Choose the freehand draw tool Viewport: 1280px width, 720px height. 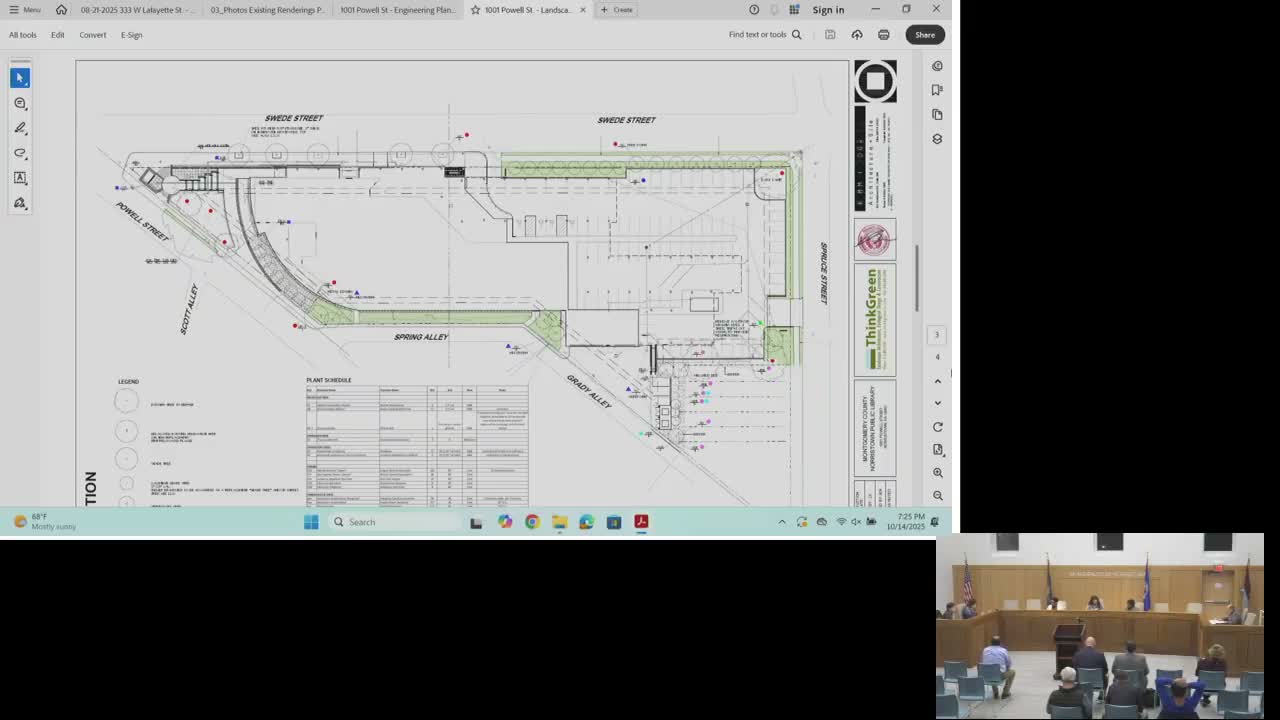(x=19, y=153)
